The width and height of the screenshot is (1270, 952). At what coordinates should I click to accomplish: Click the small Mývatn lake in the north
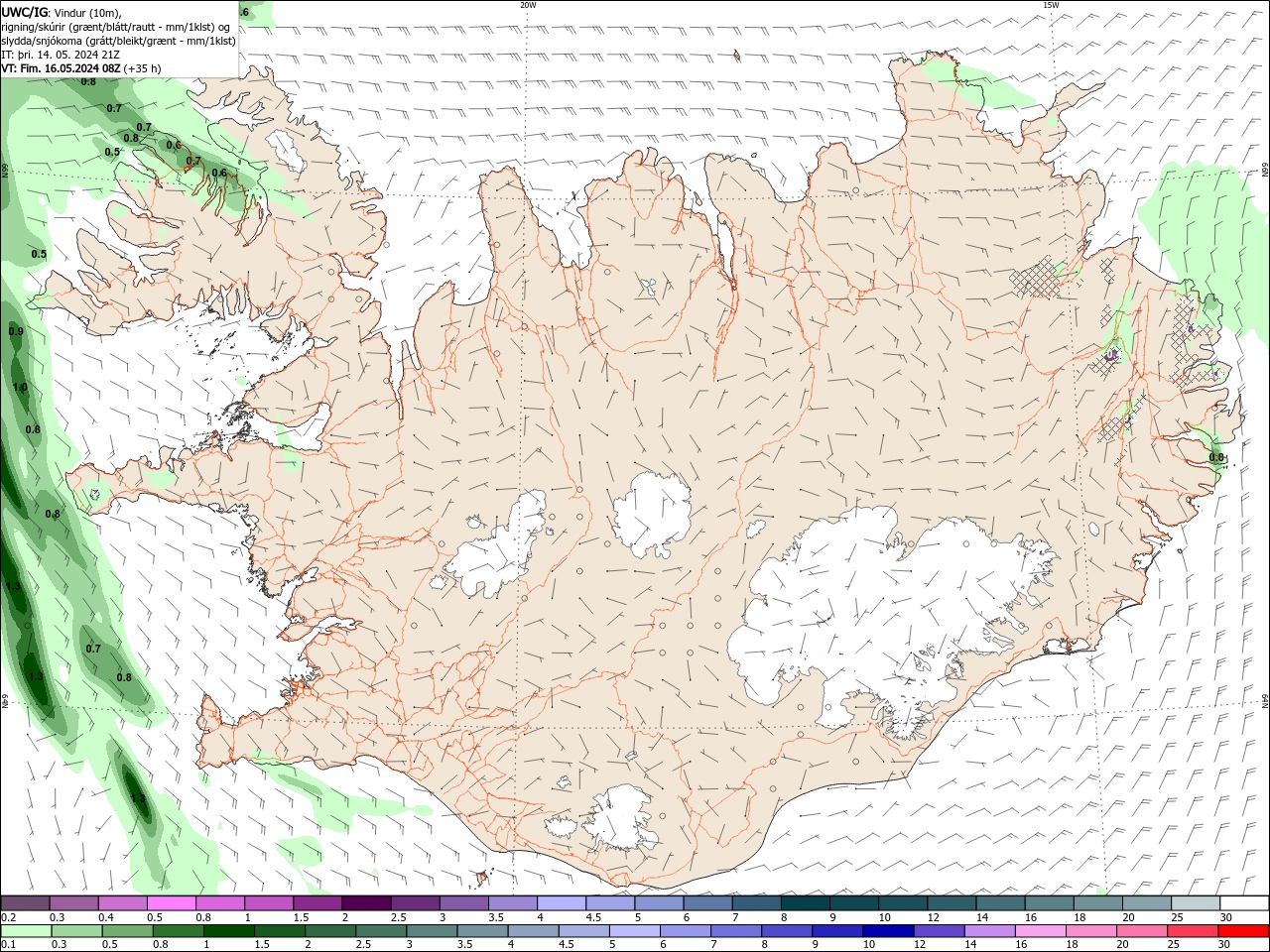pyautogui.click(x=648, y=289)
